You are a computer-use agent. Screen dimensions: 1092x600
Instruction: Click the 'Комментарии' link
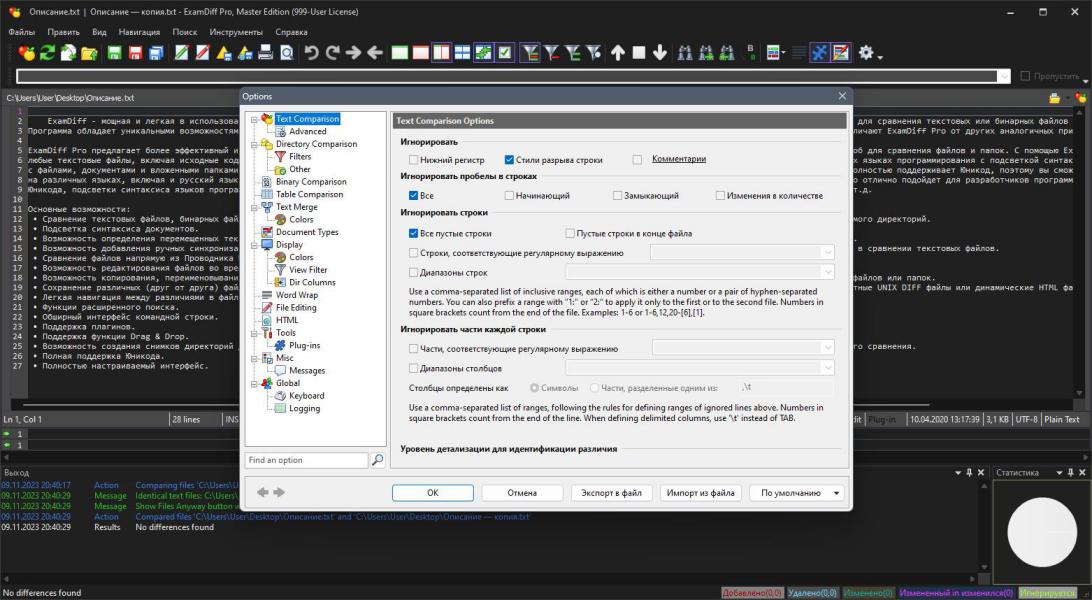[679, 159]
